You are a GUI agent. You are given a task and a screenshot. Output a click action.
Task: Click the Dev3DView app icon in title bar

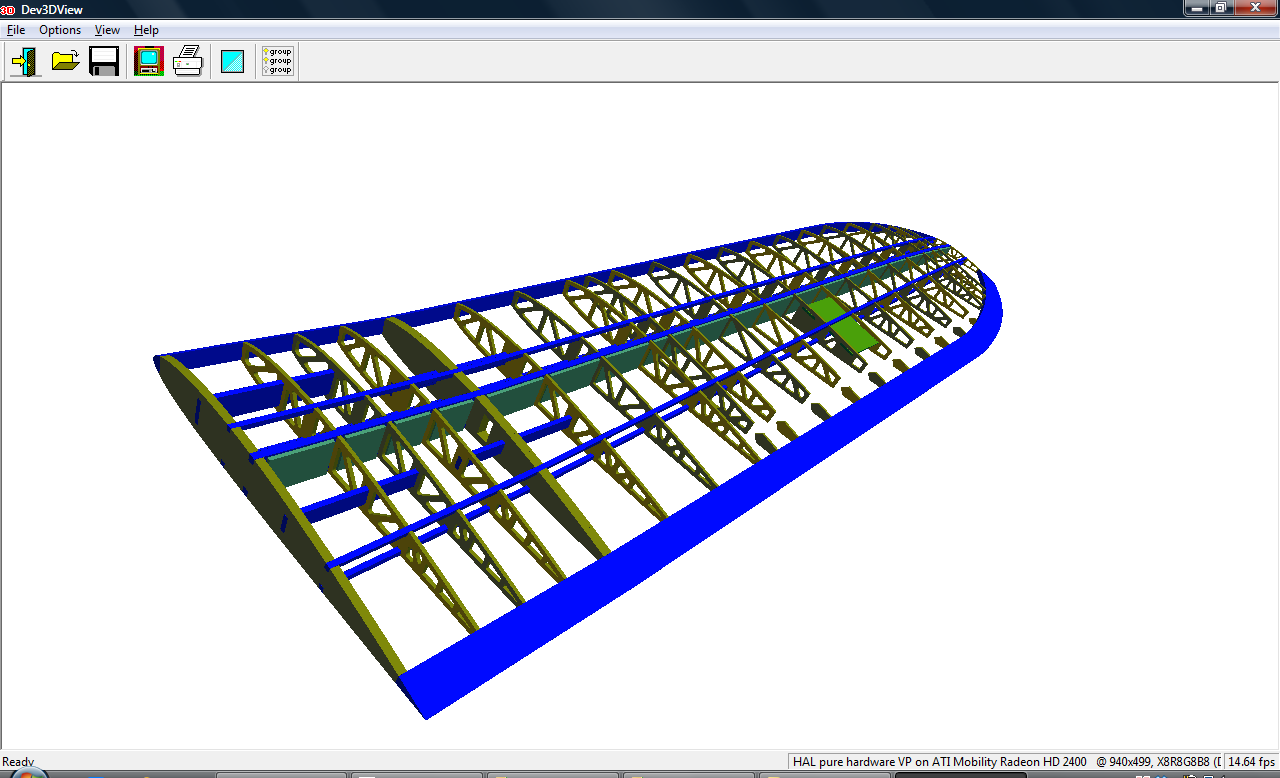8,9
